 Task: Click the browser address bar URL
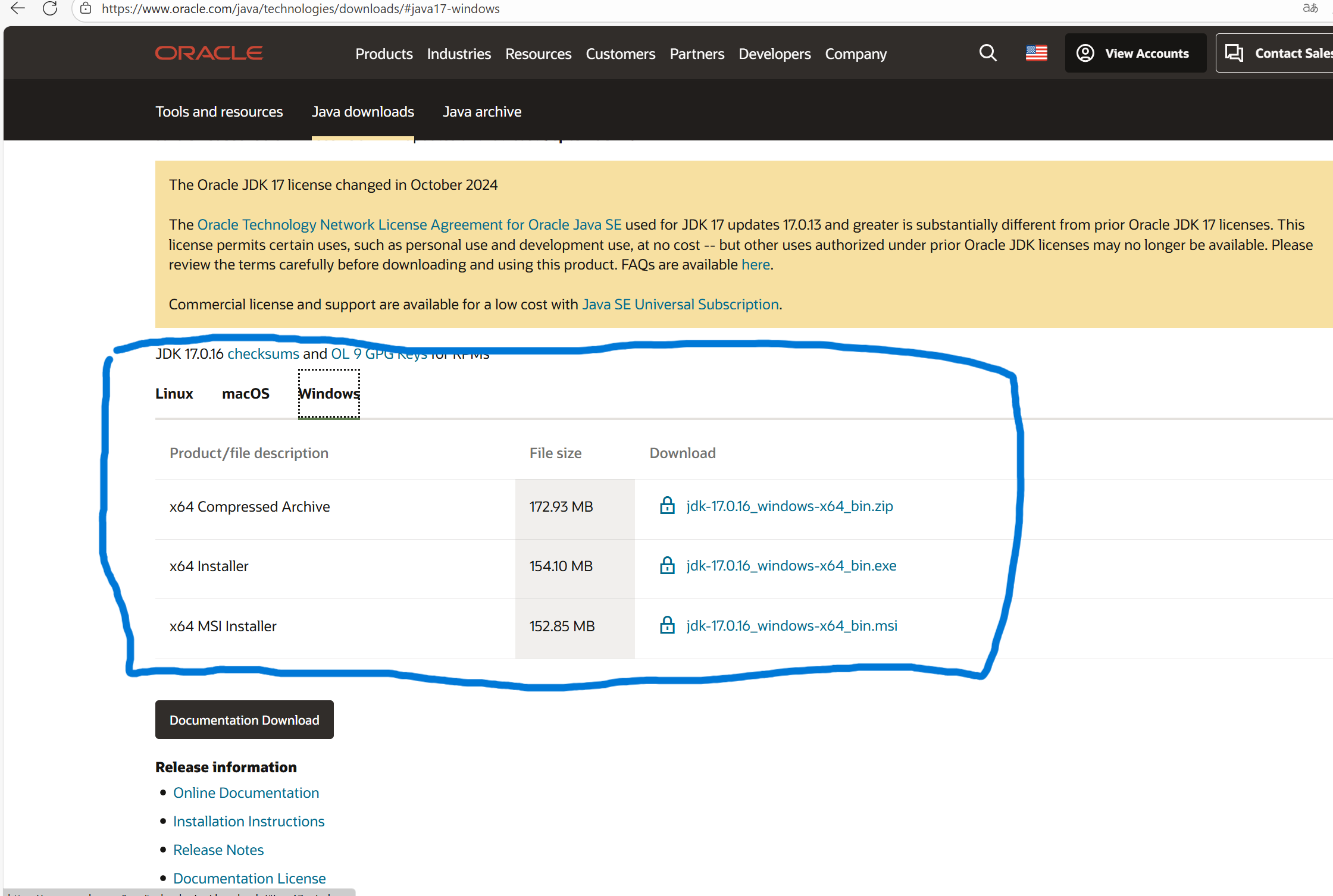tap(301, 8)
